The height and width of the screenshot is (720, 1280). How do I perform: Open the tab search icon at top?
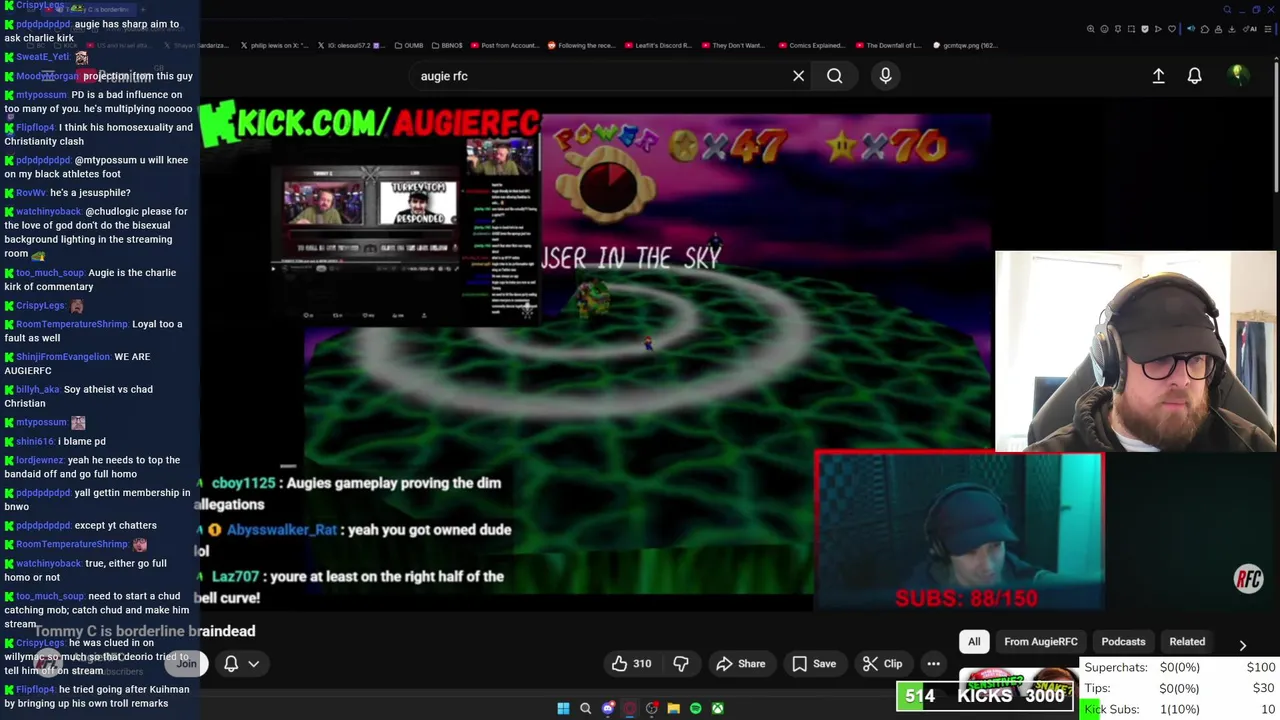(x=1227, y=10)
